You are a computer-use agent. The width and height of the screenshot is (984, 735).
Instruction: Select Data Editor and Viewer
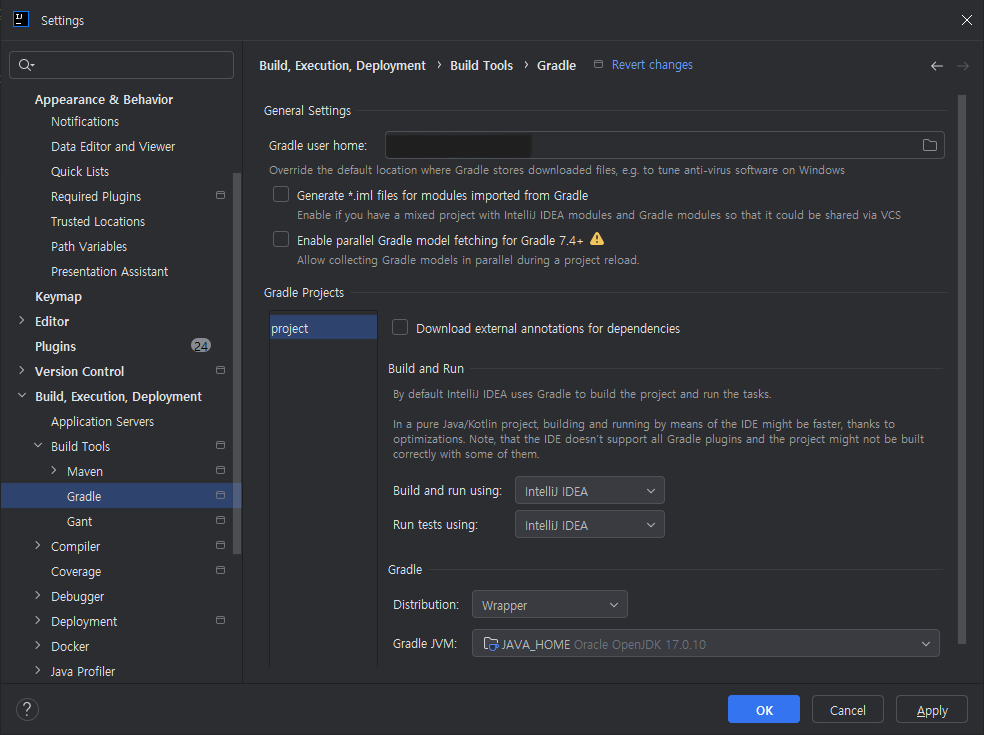[x=113, y=147]
